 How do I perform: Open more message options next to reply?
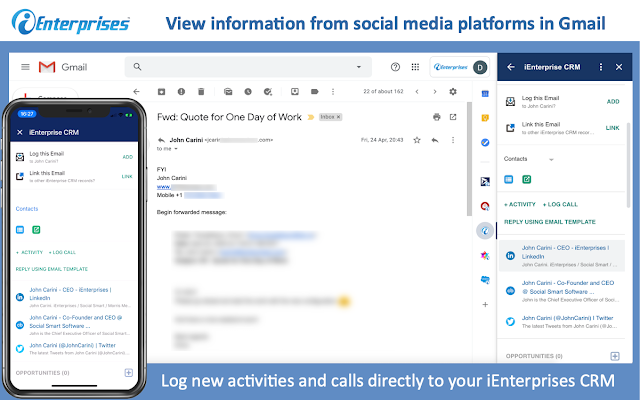coord(453,140)
